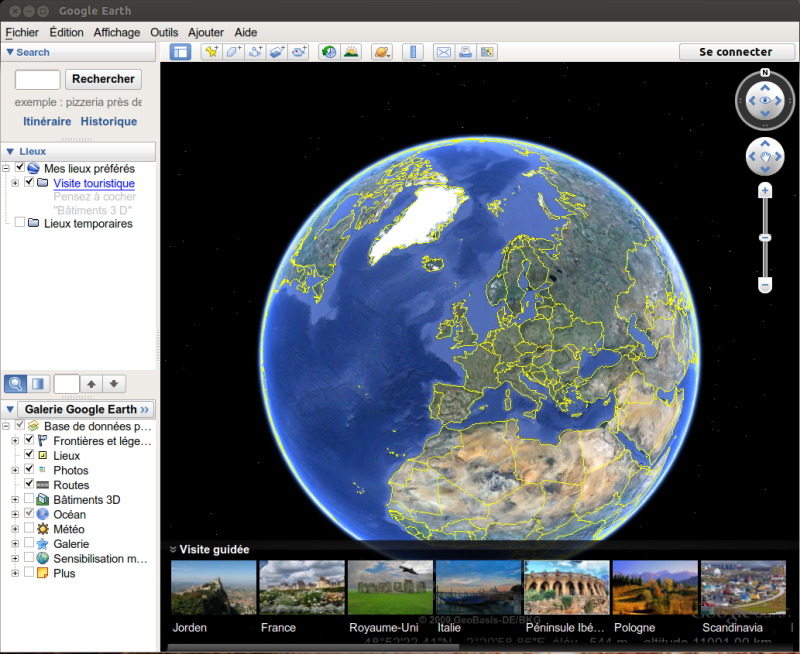
Task: Zoom out with the minus button
Action: (x=765, y=285)
